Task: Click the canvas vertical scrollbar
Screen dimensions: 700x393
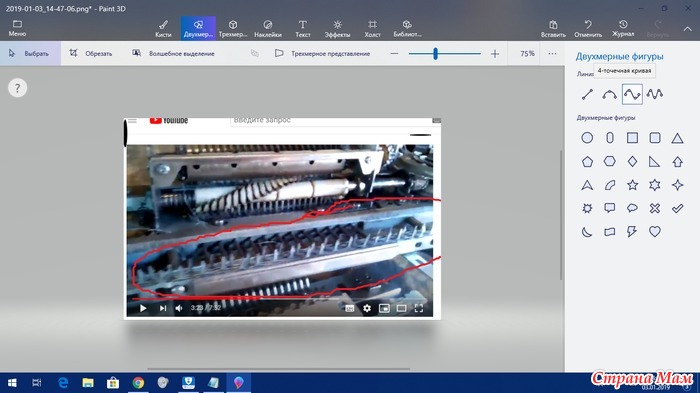Action: (561, 215)
